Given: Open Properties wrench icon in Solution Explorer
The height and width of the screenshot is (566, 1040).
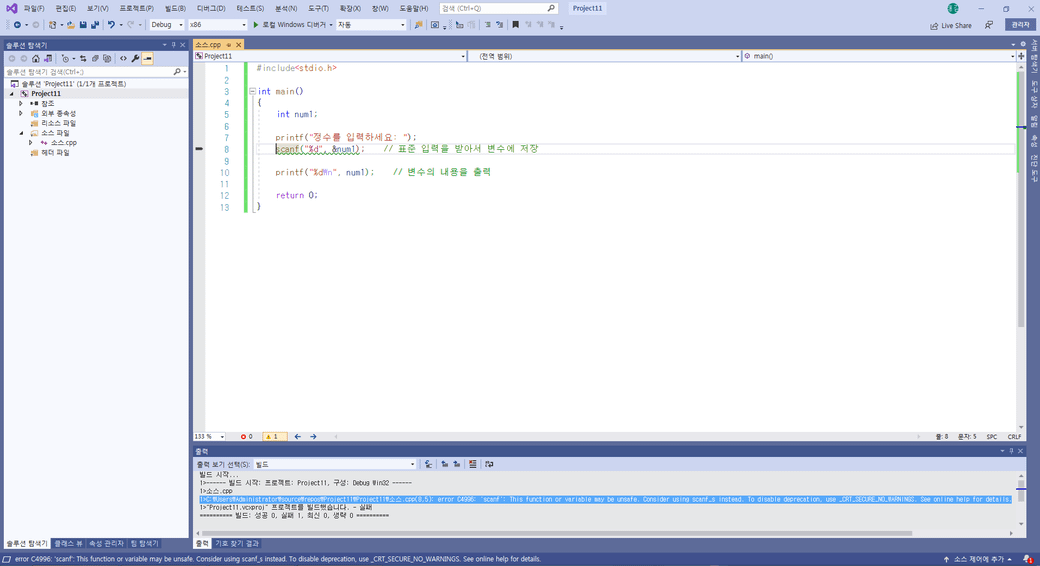Looking at the screenshot, I should coord(135,58).
